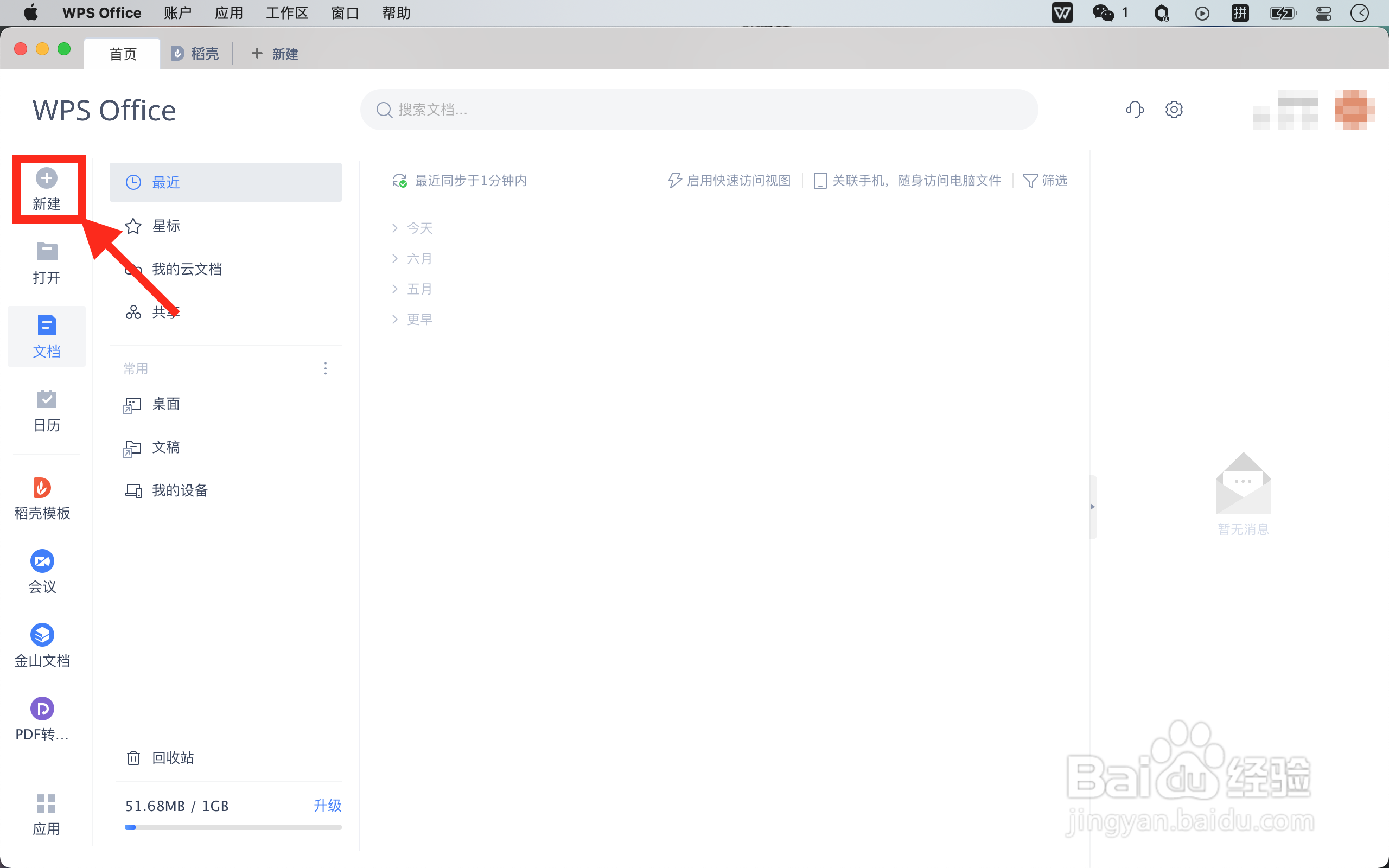
Task: Click the clock icon in menu bar
Action: 1360,12
